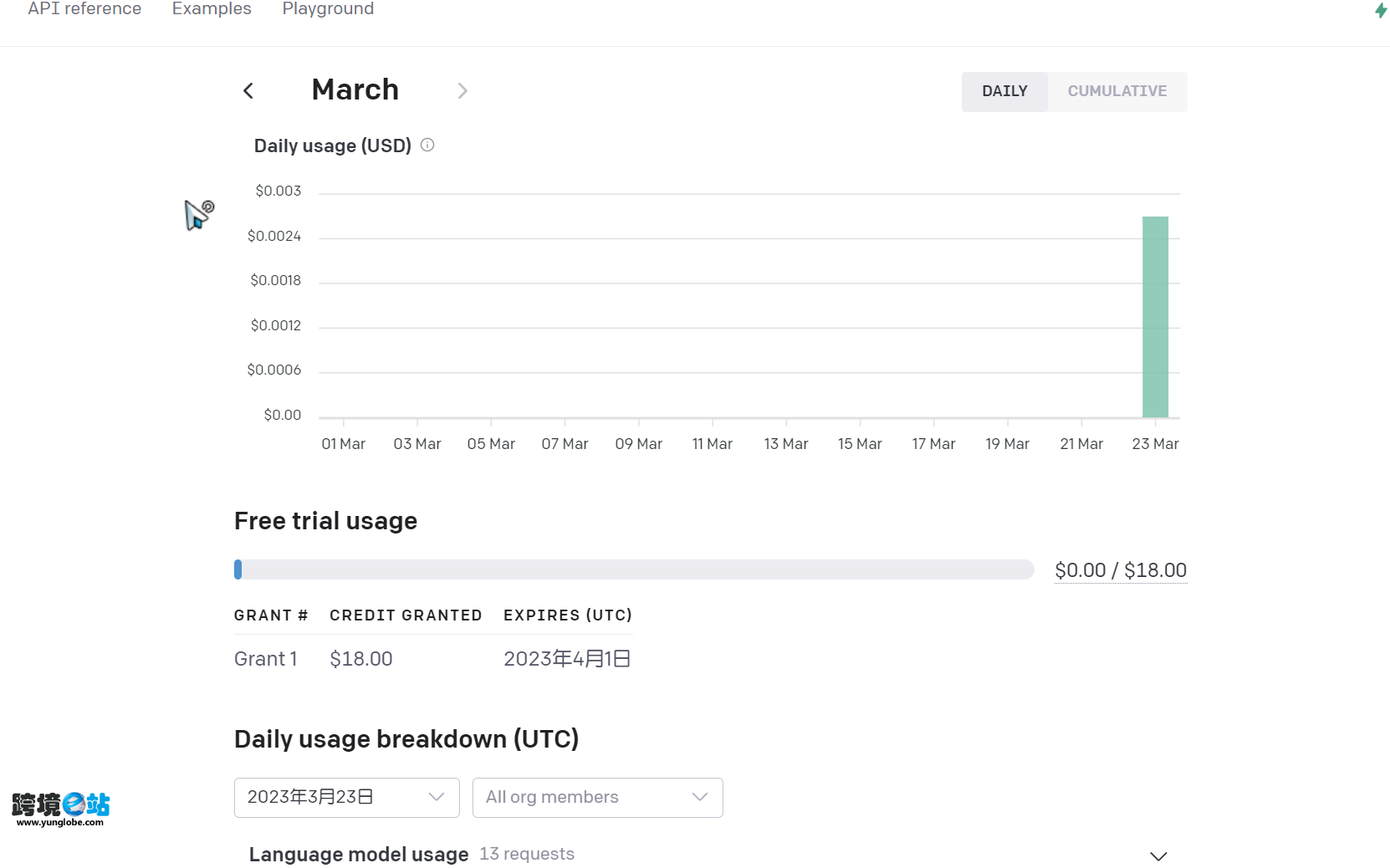
Task: Click the Daily usage breakdown (UTC) heading
Action: pyautogui.click(x=406, y=739)
